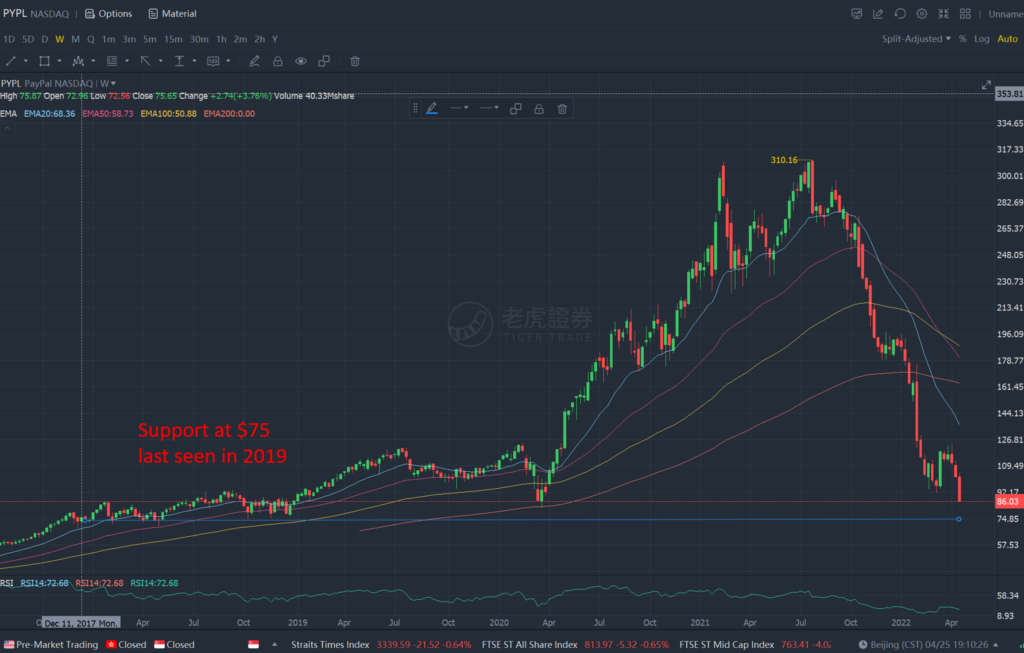Open the PYPL W period dropdown arrow
The height and width of the screenshot is (653, 1024).
click(x=113, y=83)
